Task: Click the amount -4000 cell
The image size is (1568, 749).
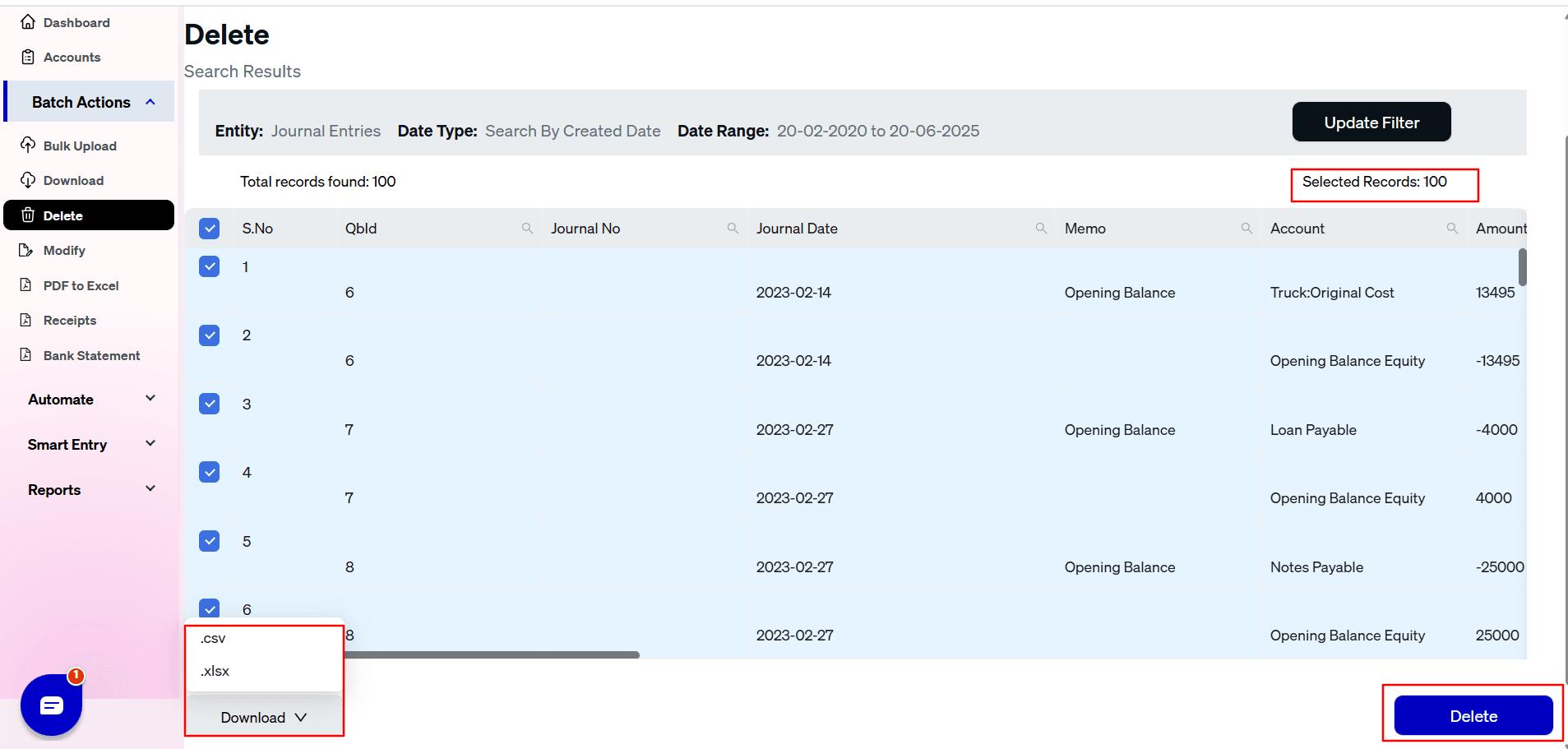Action: click(1496, 430)
